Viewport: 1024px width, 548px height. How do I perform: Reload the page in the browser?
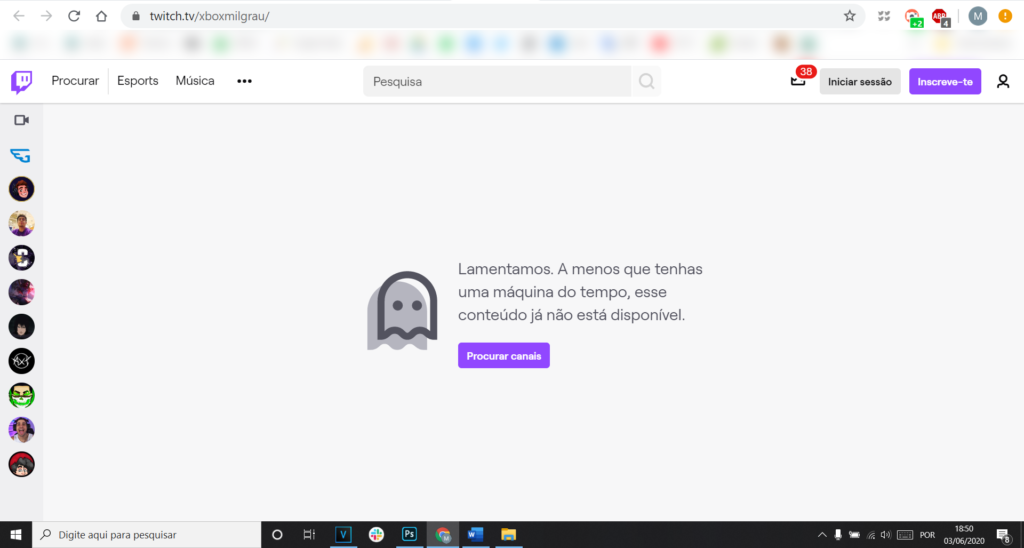(x=73, y=16)
